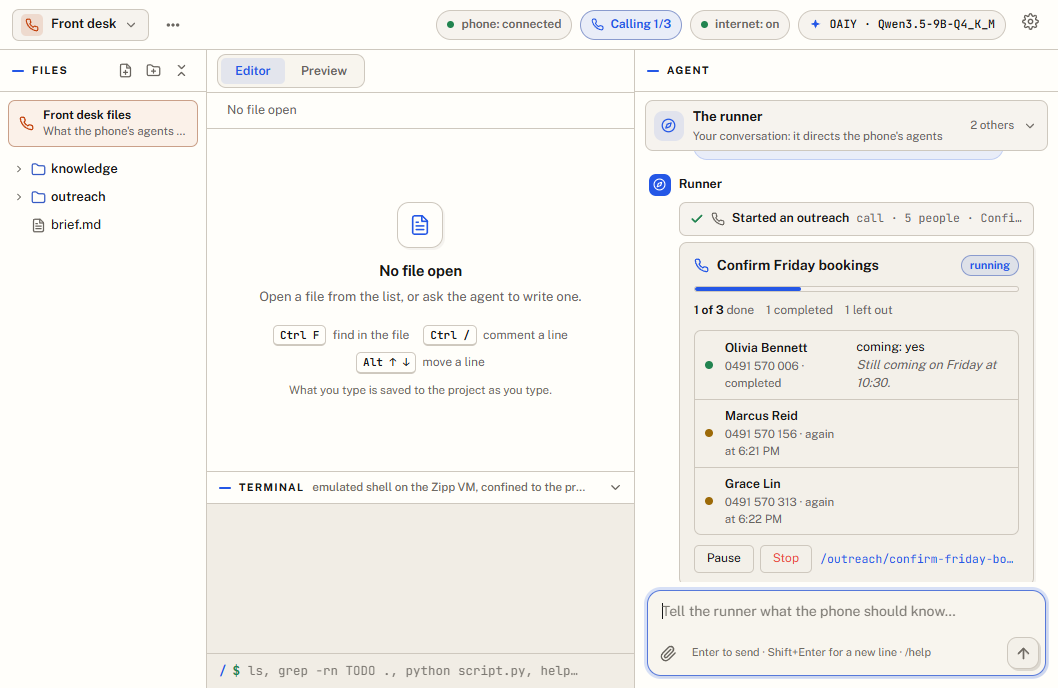Select the Front desk files card
The width and height of the screenshot is (1058, 688).
pos(103,123)
